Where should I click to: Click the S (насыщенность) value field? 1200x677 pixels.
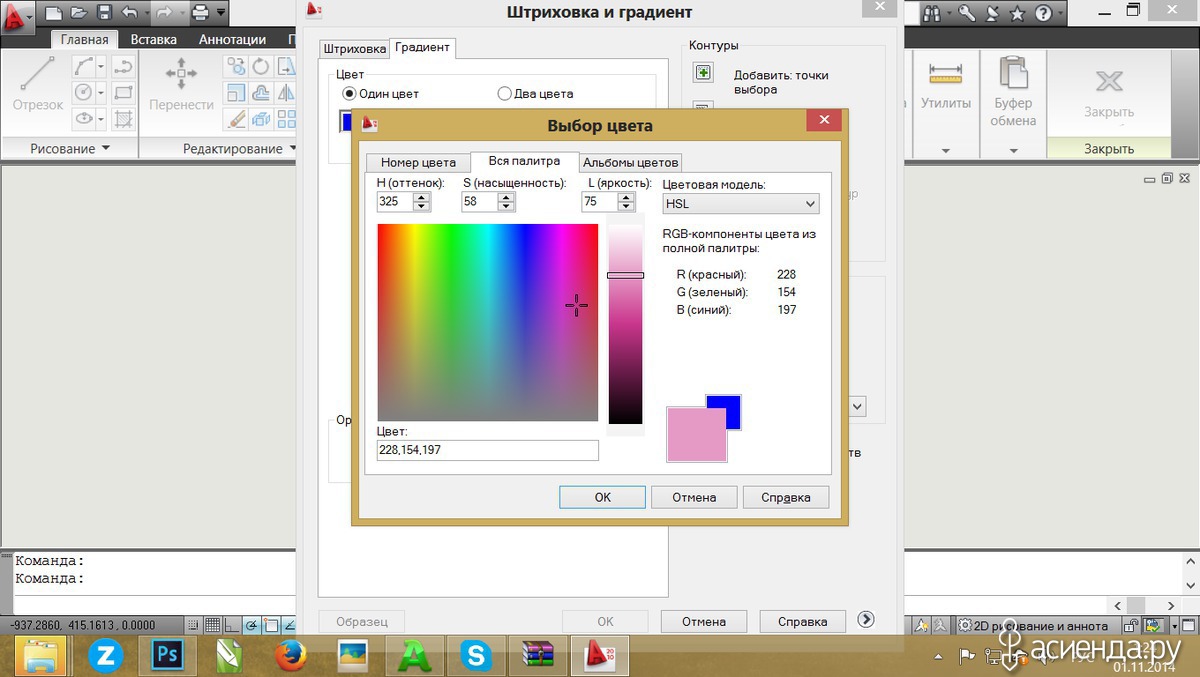click(x=478, y=201)
